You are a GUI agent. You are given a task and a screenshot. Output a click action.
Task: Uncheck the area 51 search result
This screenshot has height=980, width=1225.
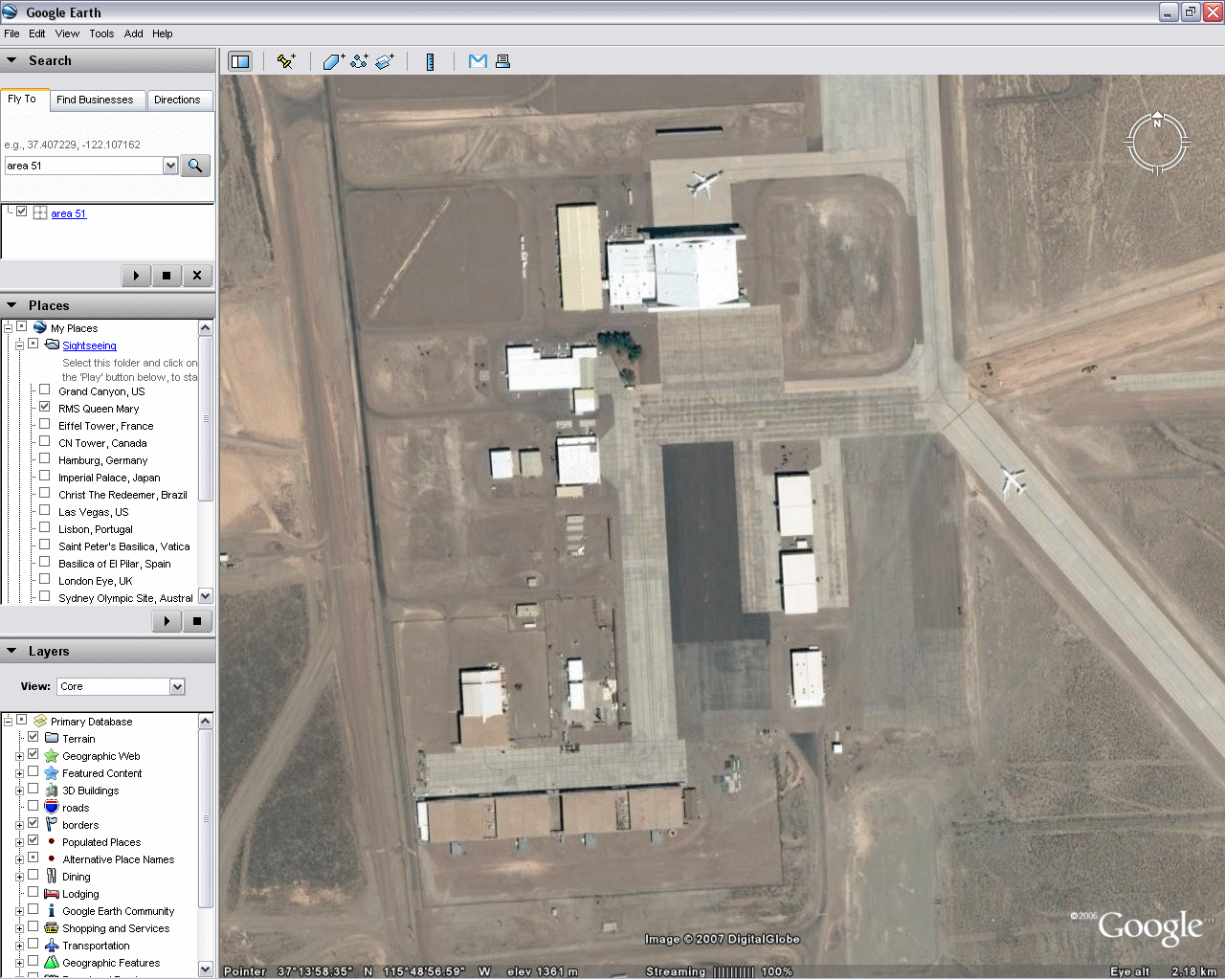[22, 212]
